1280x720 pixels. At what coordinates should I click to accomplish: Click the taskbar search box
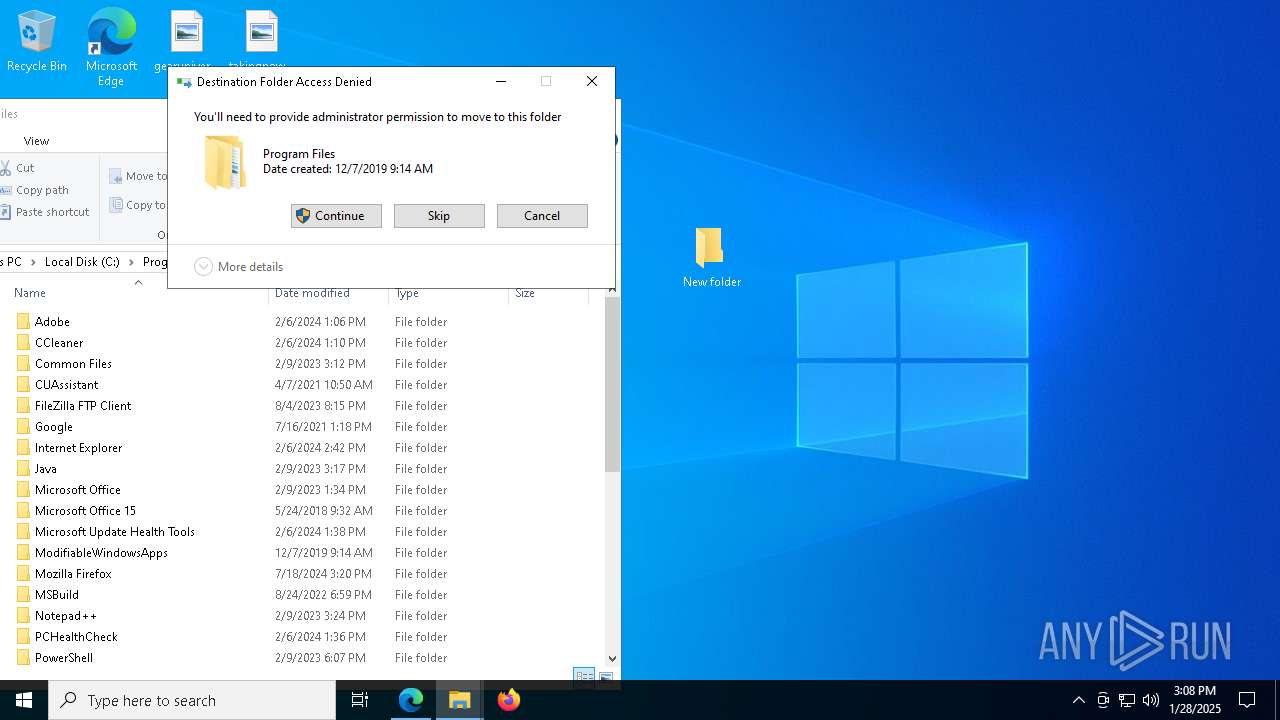click(x=192, y=700)
